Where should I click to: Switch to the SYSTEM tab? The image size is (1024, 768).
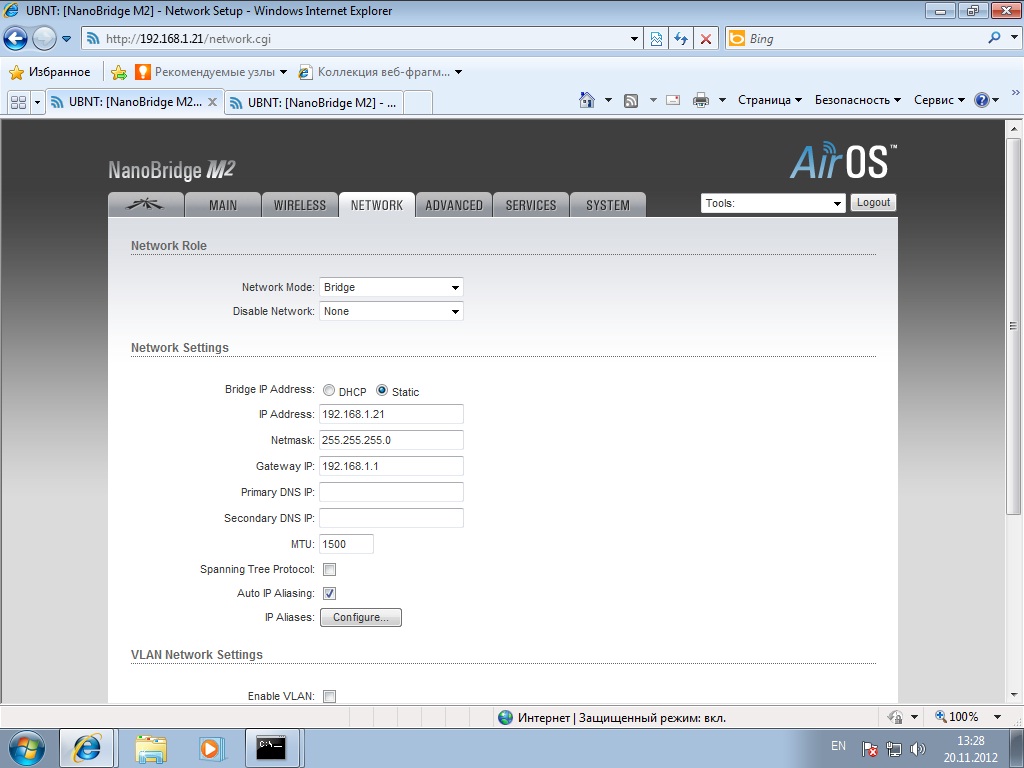(x=608, y=205)
